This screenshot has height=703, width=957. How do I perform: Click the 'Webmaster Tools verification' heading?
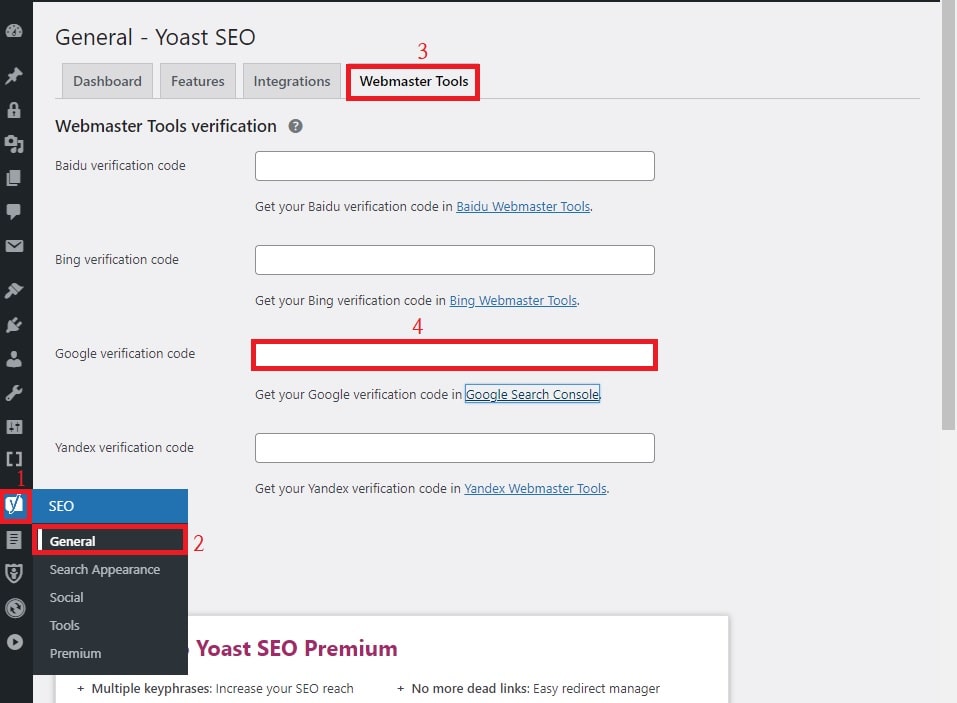pyautogui.click(x=165, y=126)
